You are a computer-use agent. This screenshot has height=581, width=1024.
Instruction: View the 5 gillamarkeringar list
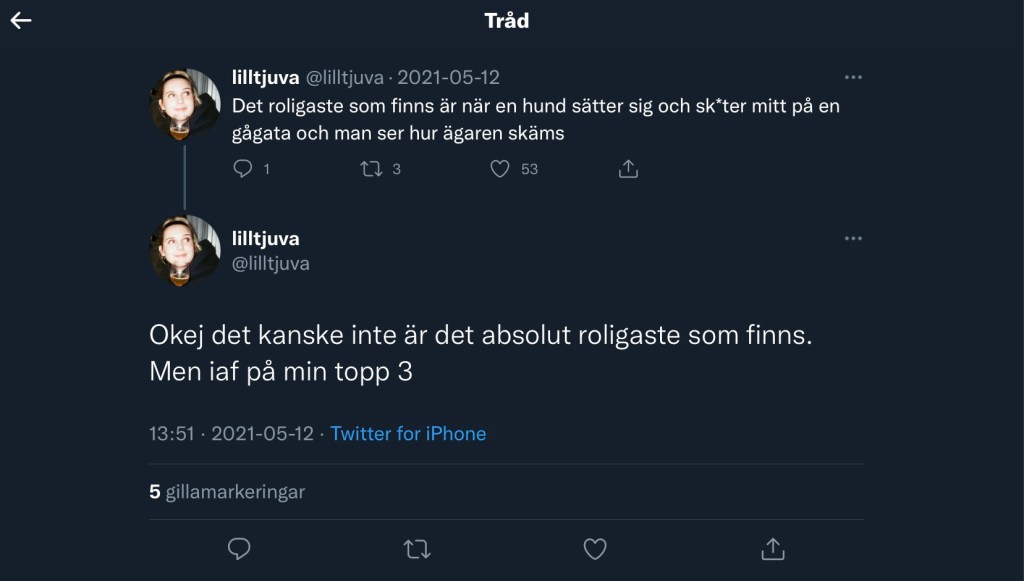coord(227,492)
